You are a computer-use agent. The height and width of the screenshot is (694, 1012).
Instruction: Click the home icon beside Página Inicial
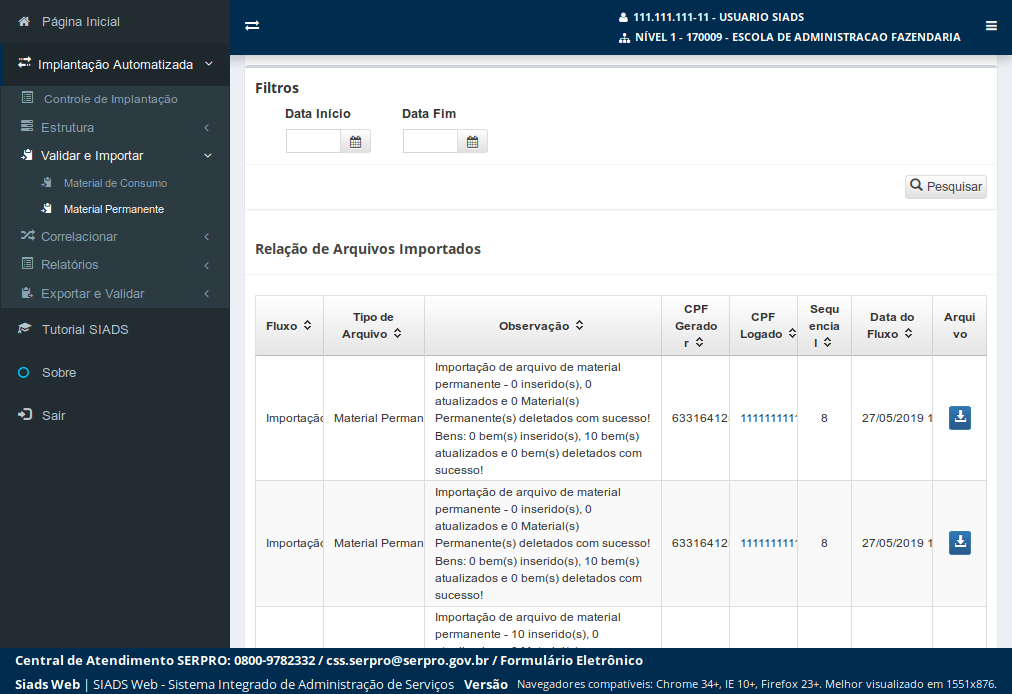pyautogui.click(x=25, y=22)
